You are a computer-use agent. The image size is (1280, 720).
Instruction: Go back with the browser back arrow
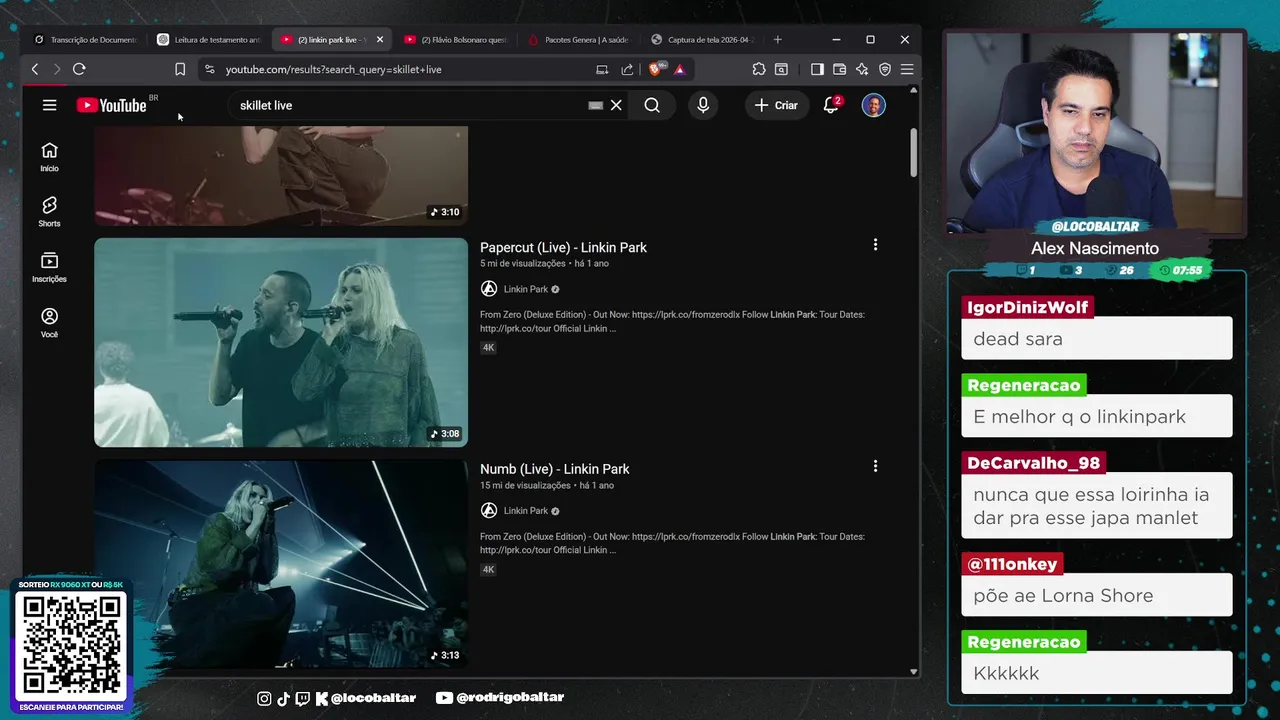[35, 69]
